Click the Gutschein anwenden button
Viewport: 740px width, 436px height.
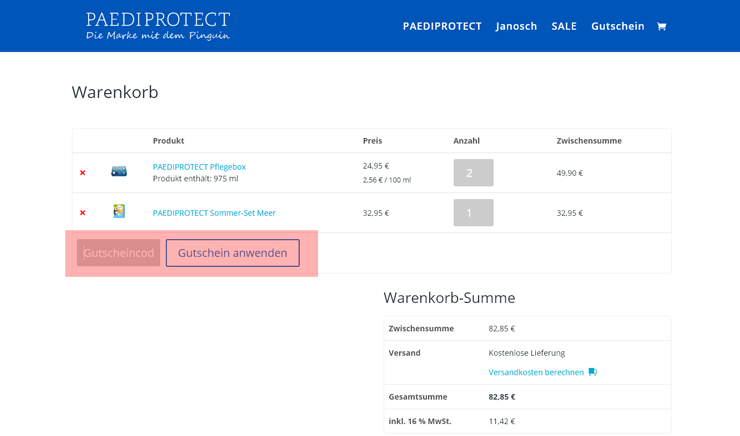click(233, 253)
